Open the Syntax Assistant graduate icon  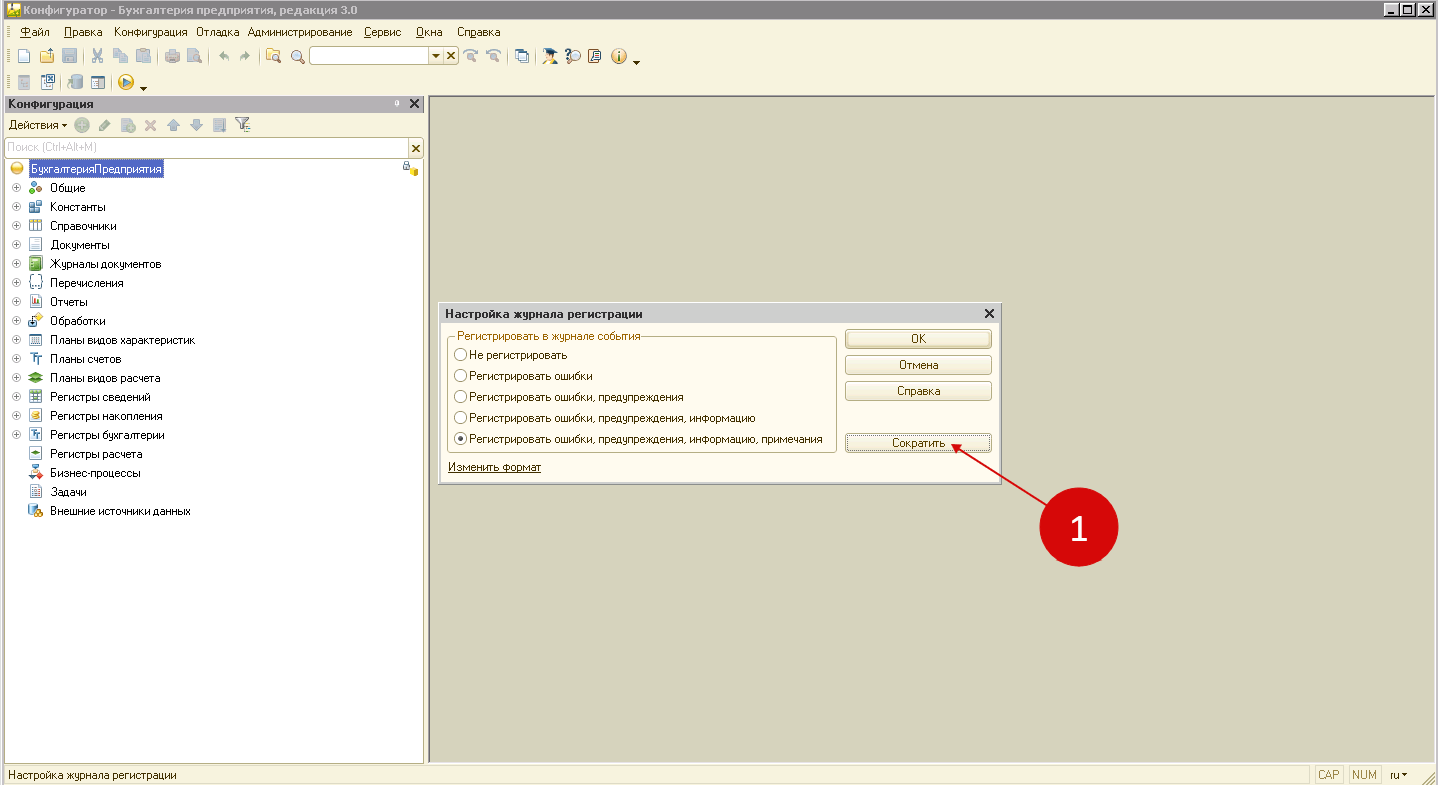pos(550,56)
